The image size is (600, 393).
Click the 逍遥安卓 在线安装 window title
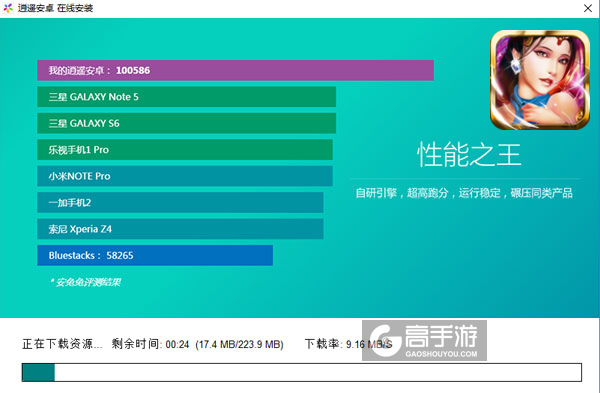(x=55, y=8)
